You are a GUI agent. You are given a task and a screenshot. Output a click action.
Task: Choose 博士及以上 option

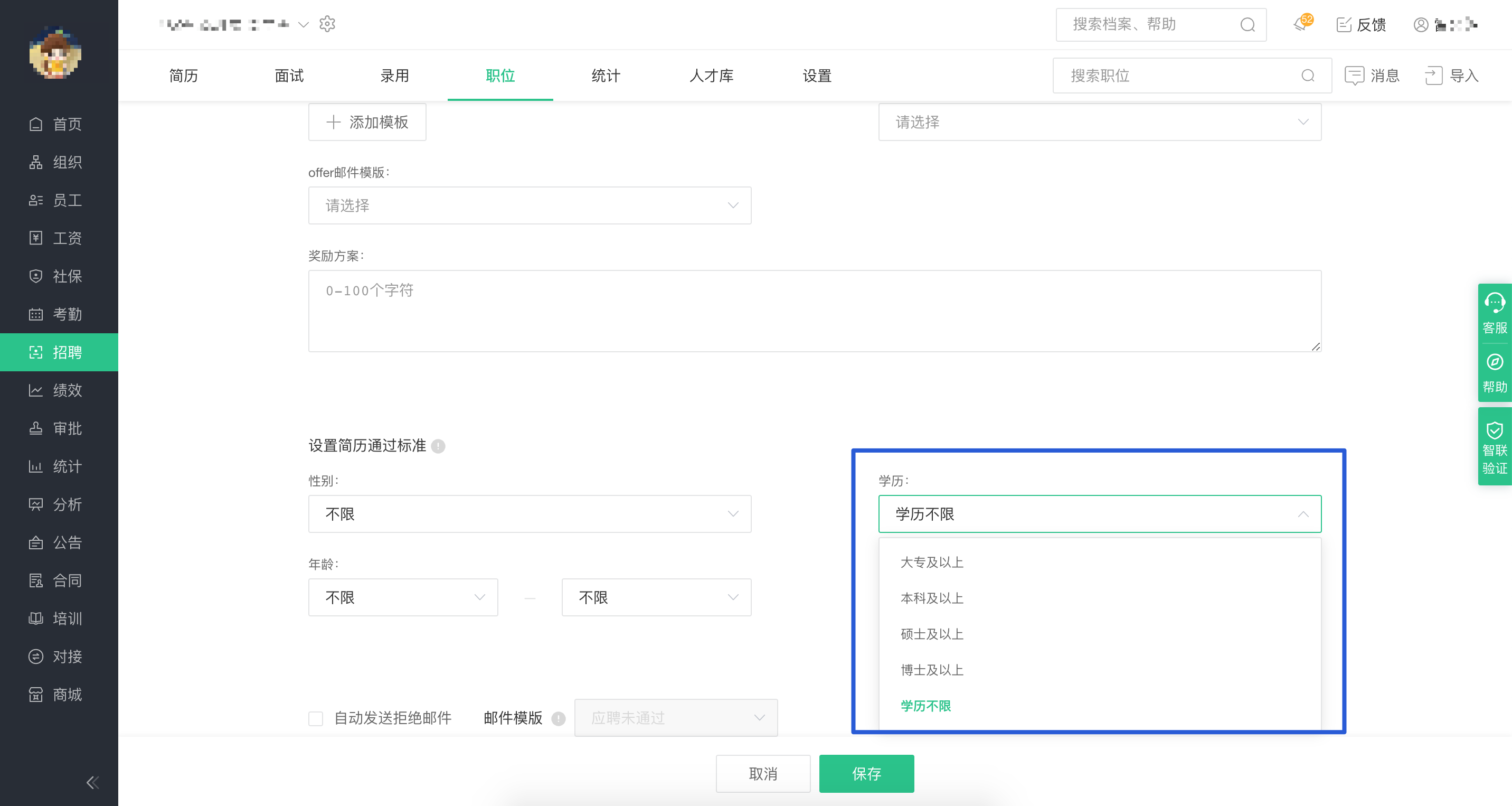[1099, 670]
